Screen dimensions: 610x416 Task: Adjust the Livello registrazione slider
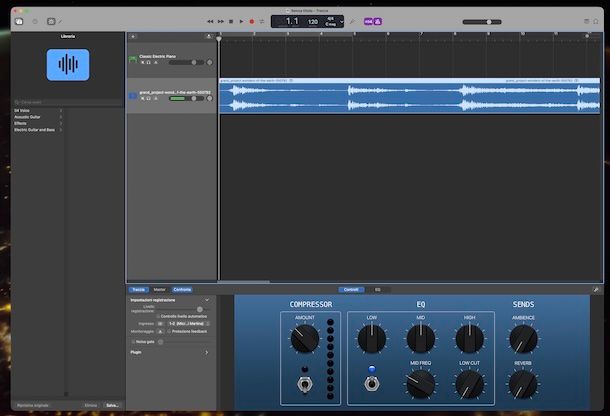tap(184, 309)
